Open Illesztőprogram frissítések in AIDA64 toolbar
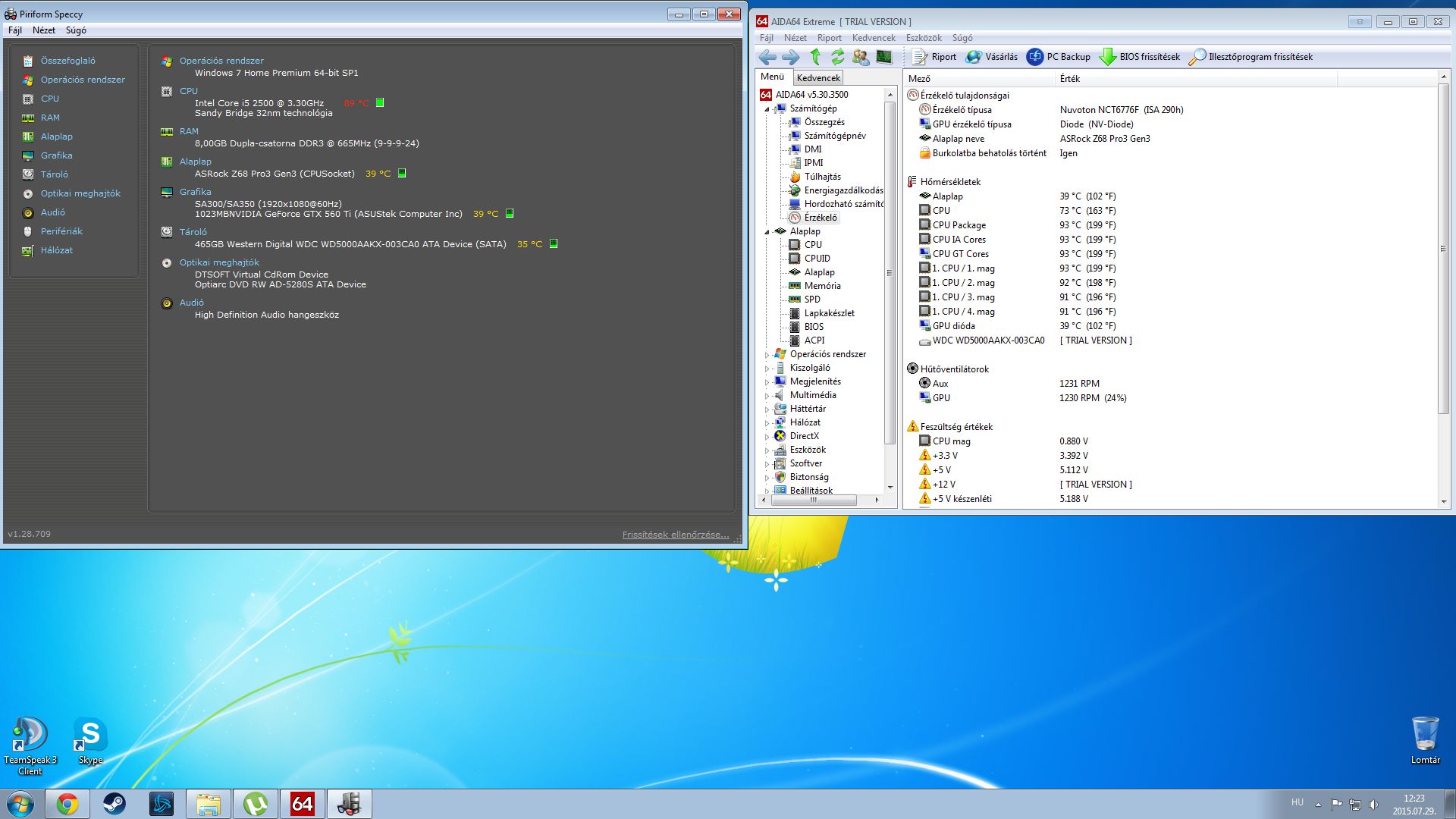This screenshot has height=819, width=1456. pos(1250,57)
